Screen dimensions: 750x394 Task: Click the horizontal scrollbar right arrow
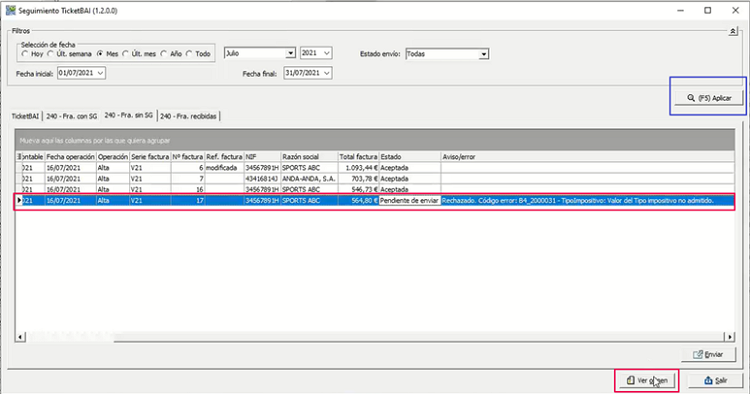[729, 337]
